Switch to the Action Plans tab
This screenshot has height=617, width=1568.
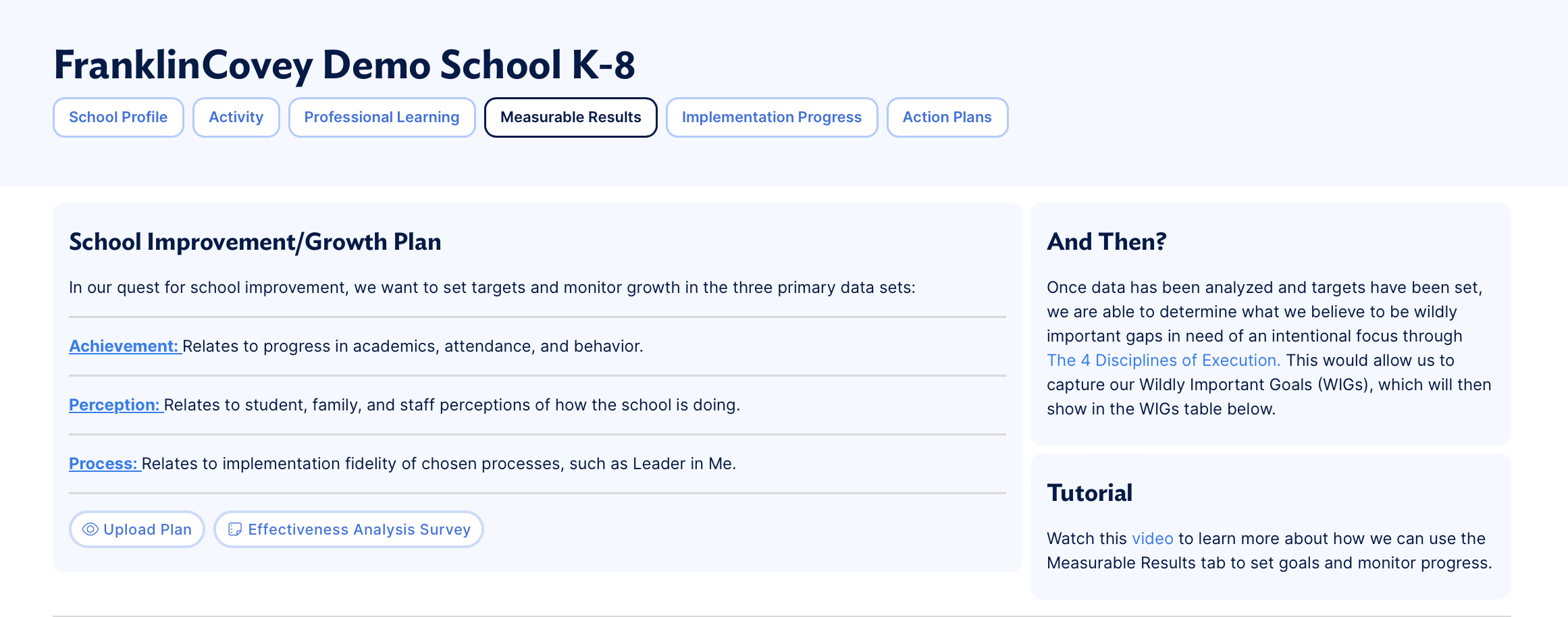pos(947,117)
